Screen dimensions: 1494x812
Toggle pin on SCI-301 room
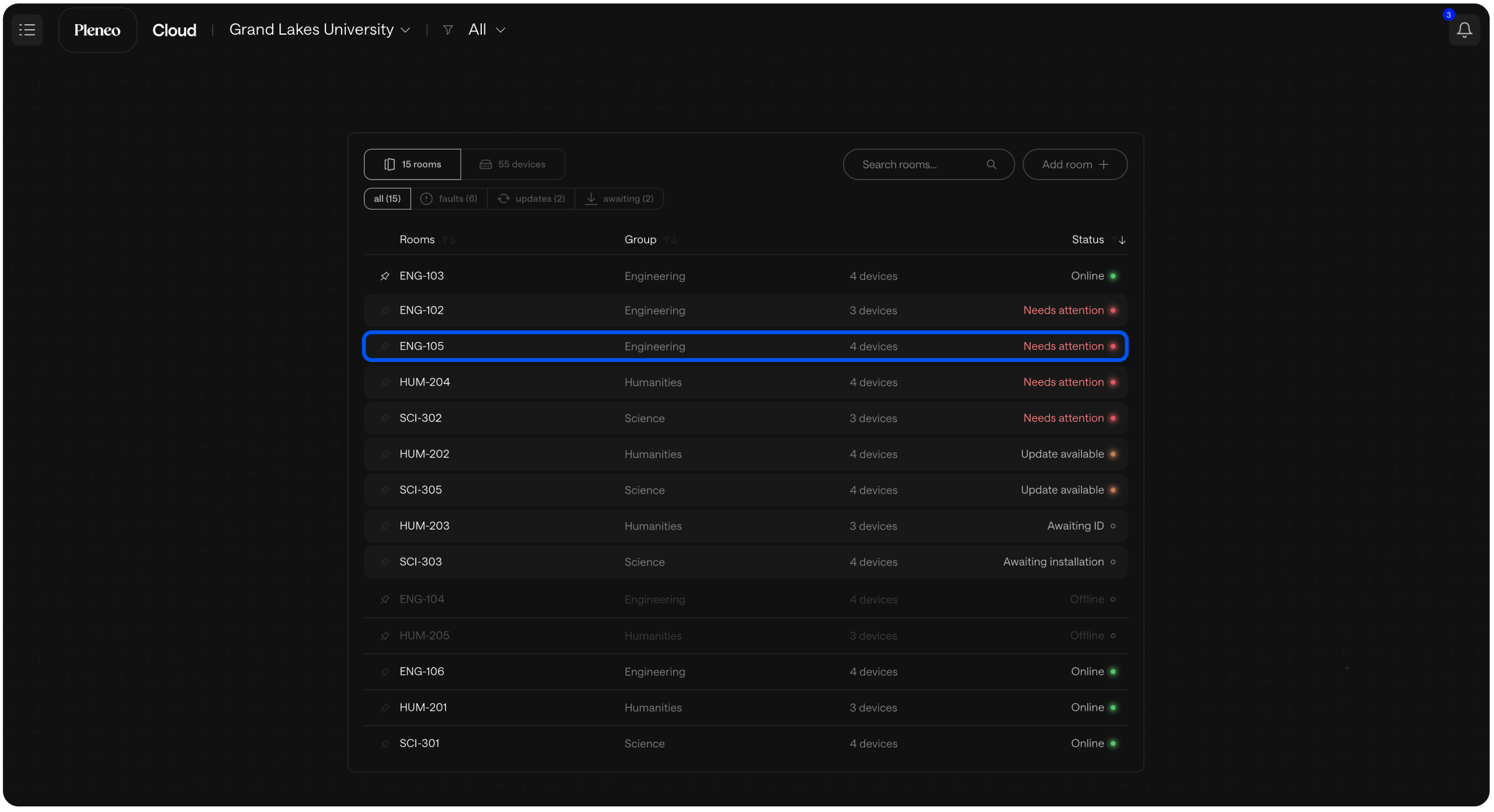click(x=385, y=744)
